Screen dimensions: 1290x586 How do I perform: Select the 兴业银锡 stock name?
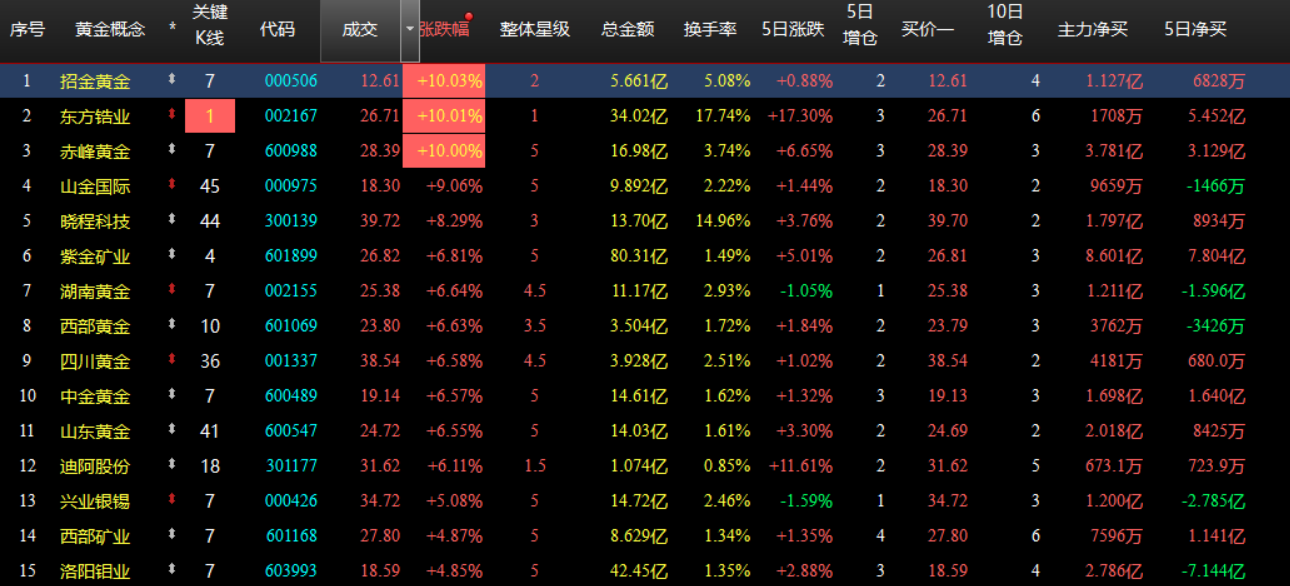tap(95, 501)
